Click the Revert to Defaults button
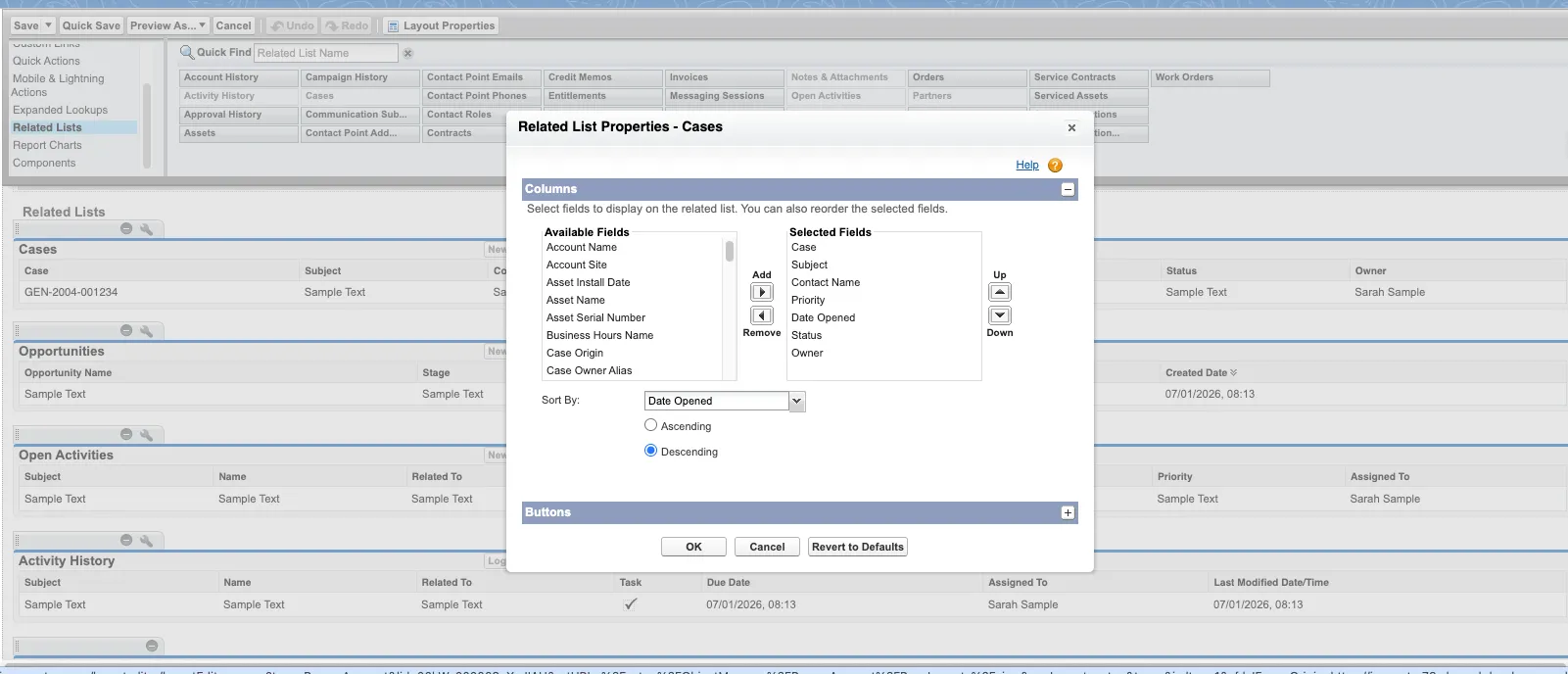Image resolution: width=1568 pixels, height=674 pixels. click(857, 547)
